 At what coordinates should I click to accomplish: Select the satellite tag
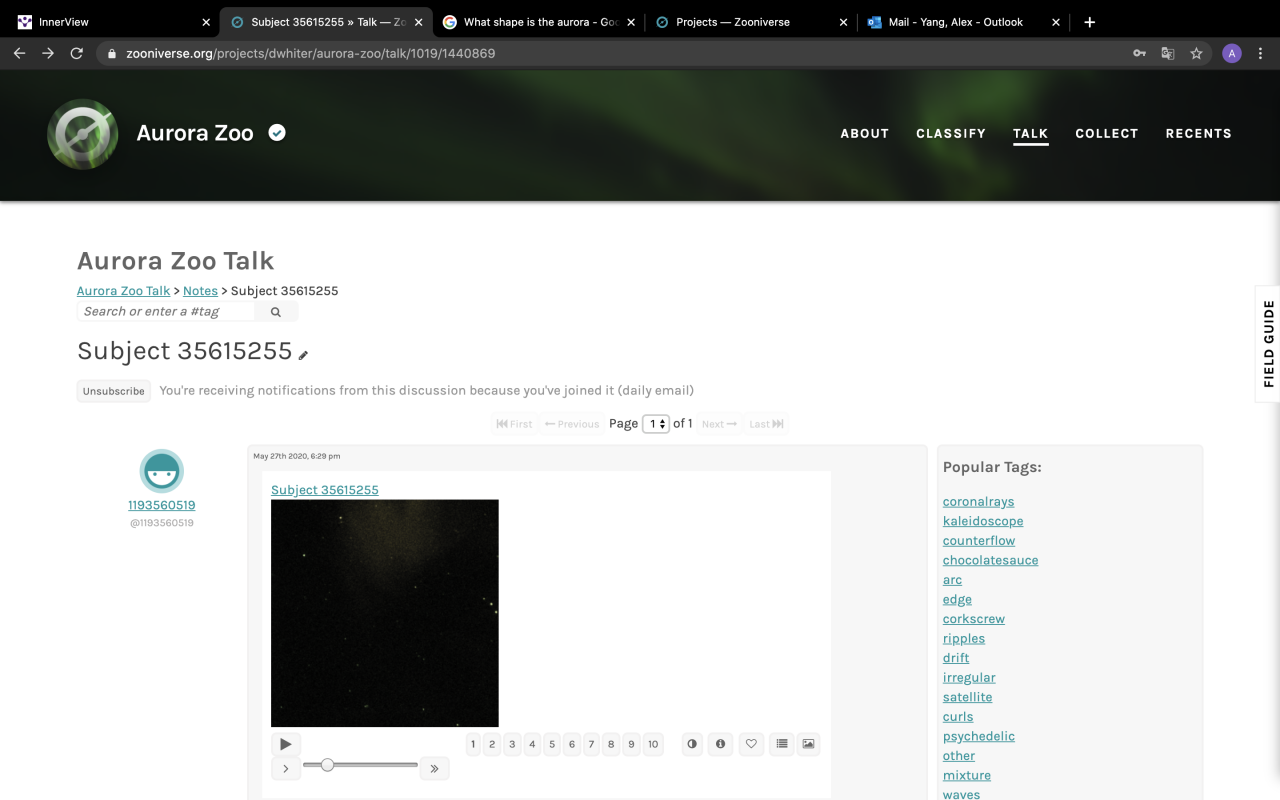968,697
